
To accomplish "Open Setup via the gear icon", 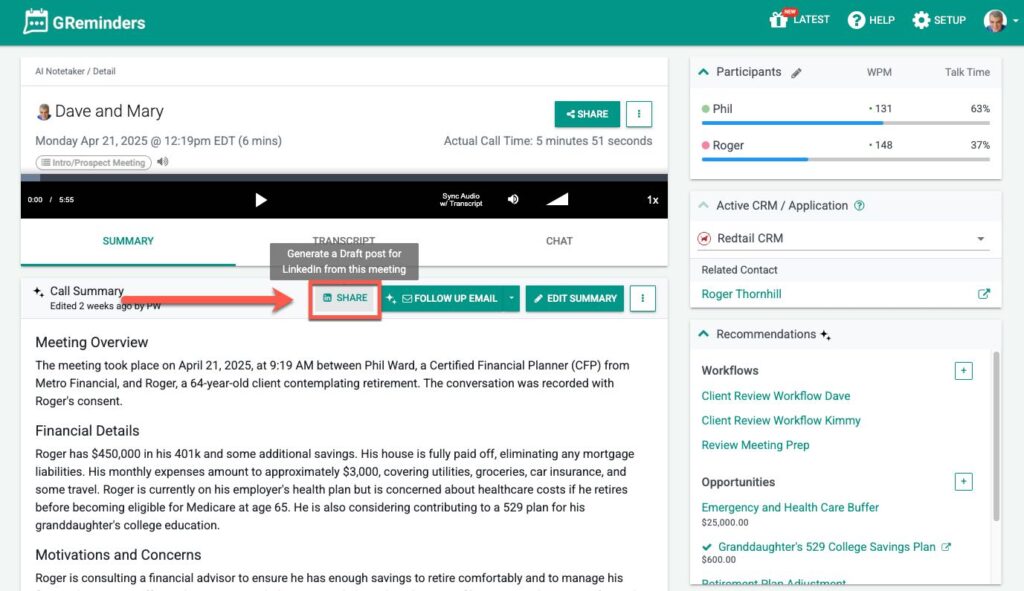I will [x=921, y=20].
